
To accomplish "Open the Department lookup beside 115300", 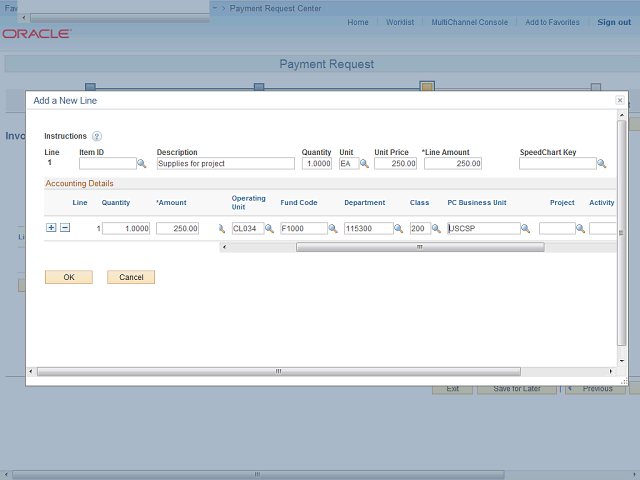I will [x=400, y=228].
